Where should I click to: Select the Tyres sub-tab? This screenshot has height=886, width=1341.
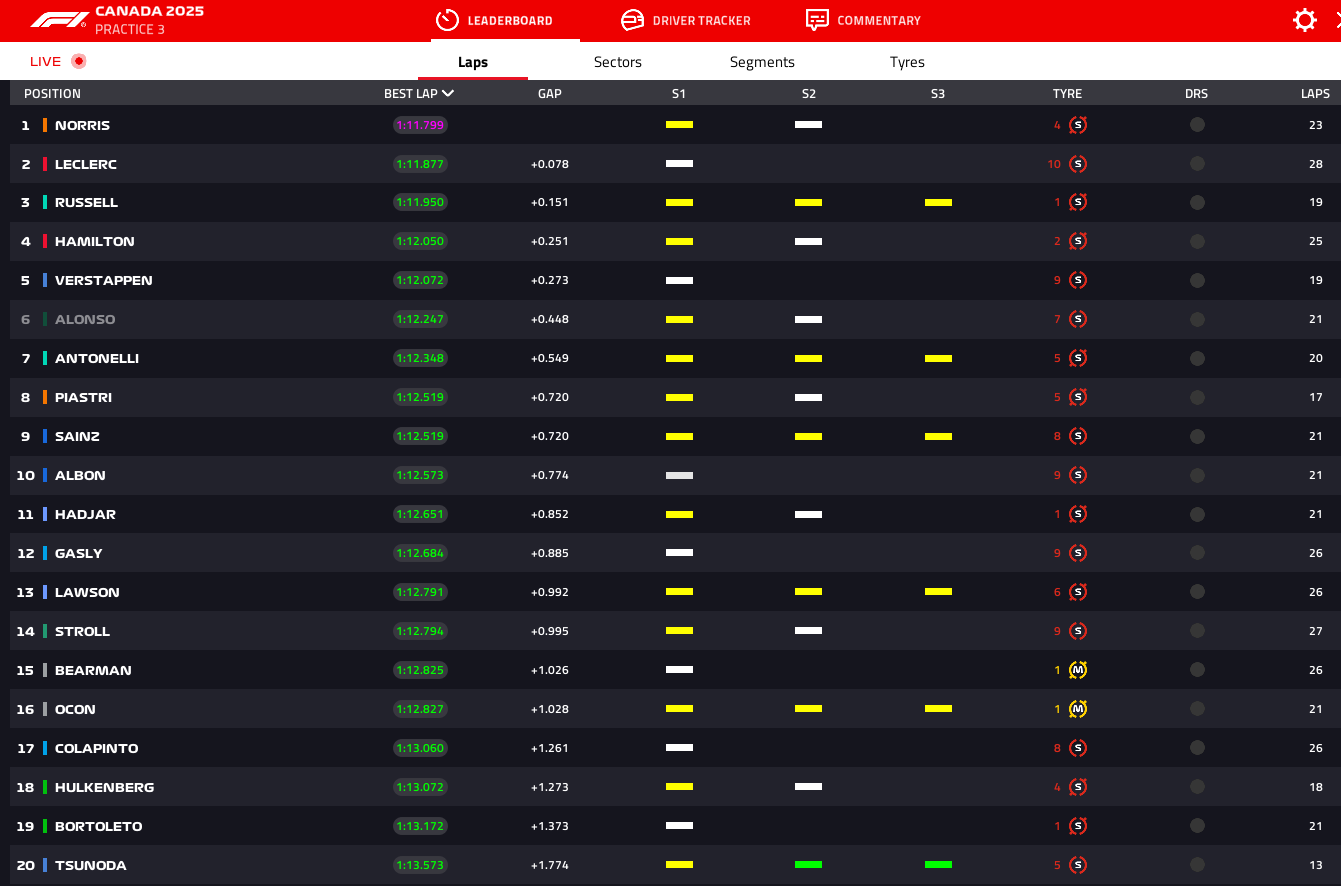coord(907,62)
